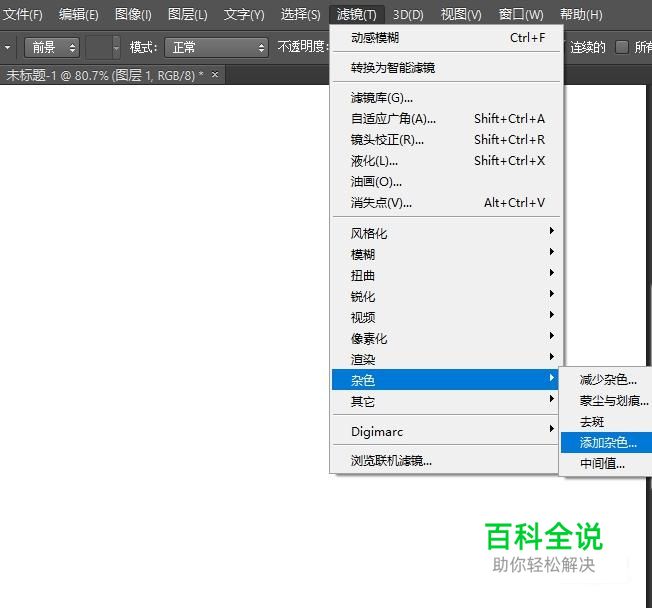652x608 pixels.
Task: Open the pattern picker dropdown arrow
Action: 116,47
